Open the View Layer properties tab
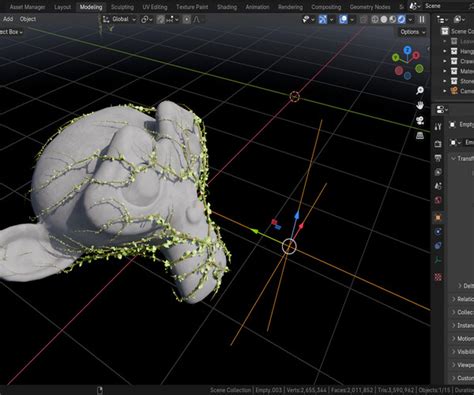 438,172
